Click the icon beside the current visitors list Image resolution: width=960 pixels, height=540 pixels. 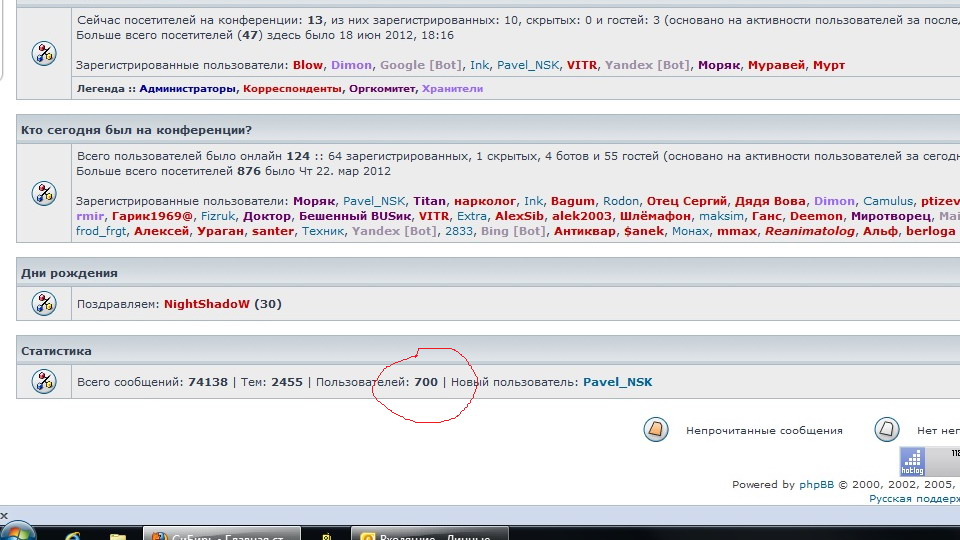click(44, 54)
